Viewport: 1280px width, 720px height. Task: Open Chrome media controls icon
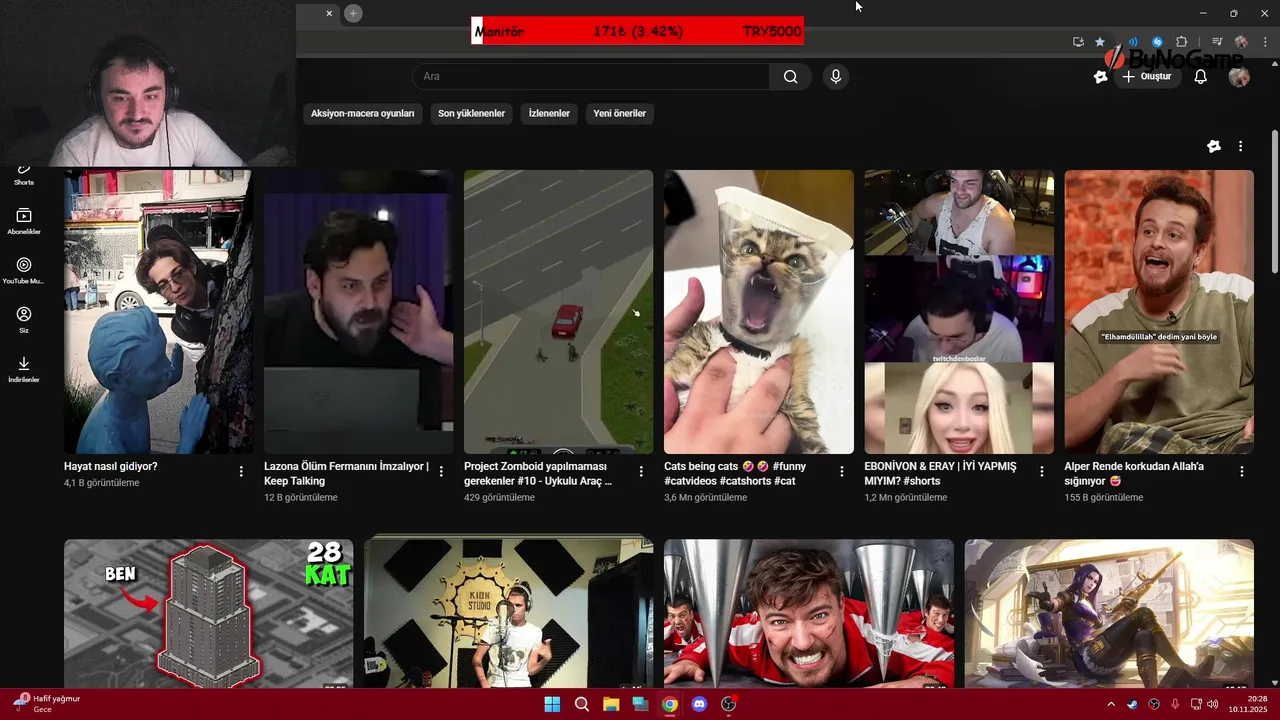pos(1217,42)
